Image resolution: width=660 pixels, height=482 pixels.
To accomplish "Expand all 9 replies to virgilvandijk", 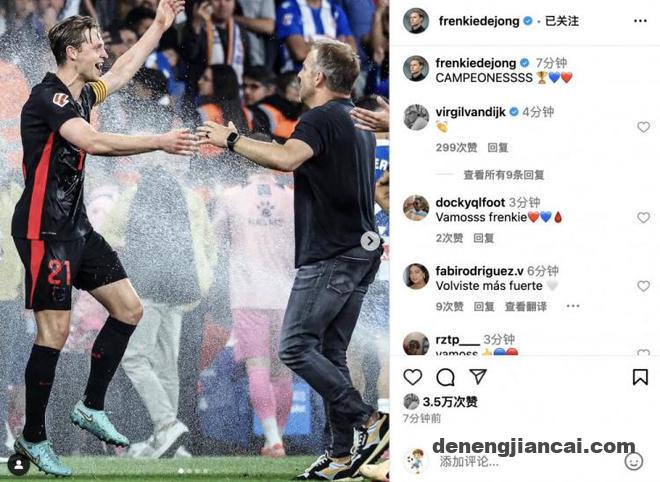I will 503,175.
